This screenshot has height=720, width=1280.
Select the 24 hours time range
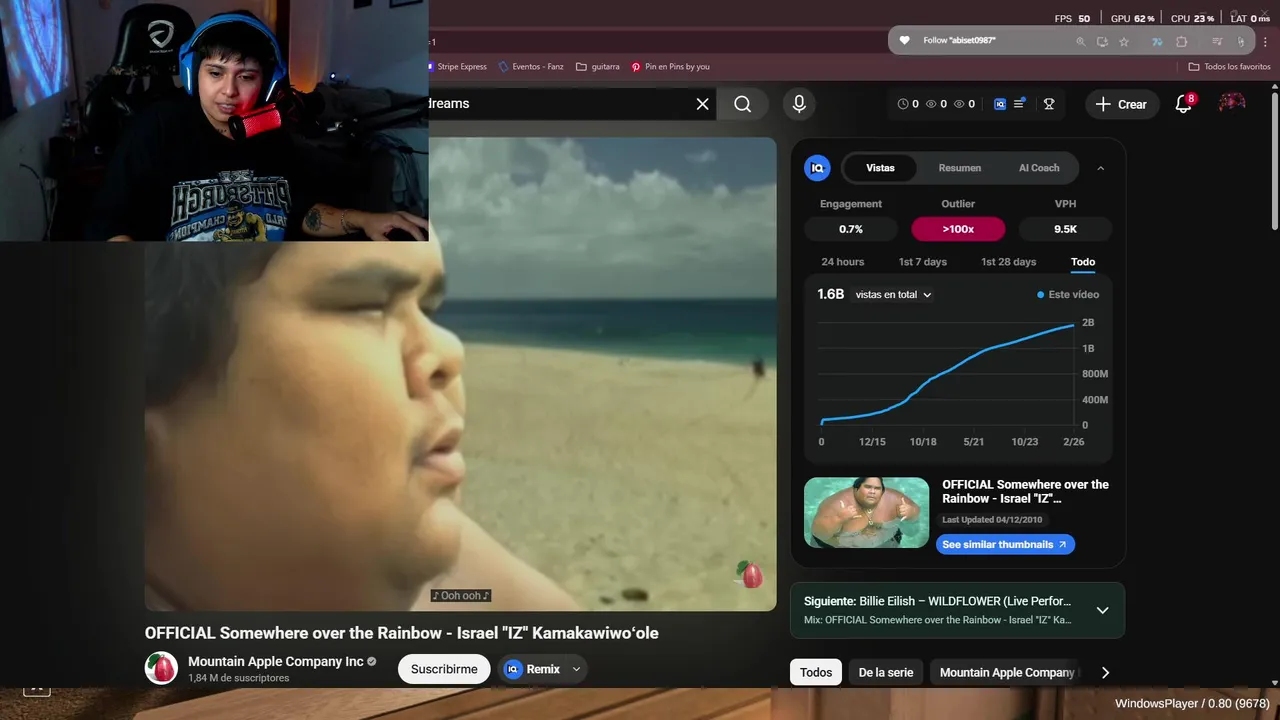(x=843, y=262)
